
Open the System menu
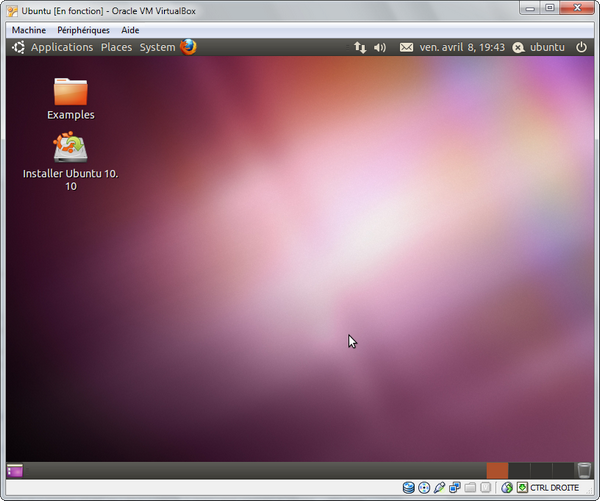[x=157, y=47]
